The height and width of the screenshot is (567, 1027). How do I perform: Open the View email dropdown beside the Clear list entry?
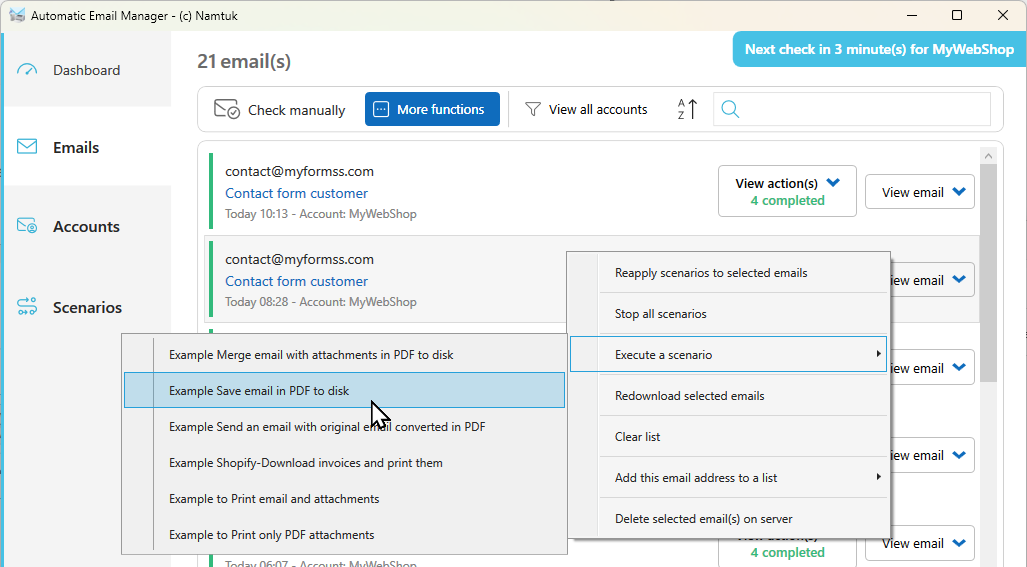[x=933, y=455]
